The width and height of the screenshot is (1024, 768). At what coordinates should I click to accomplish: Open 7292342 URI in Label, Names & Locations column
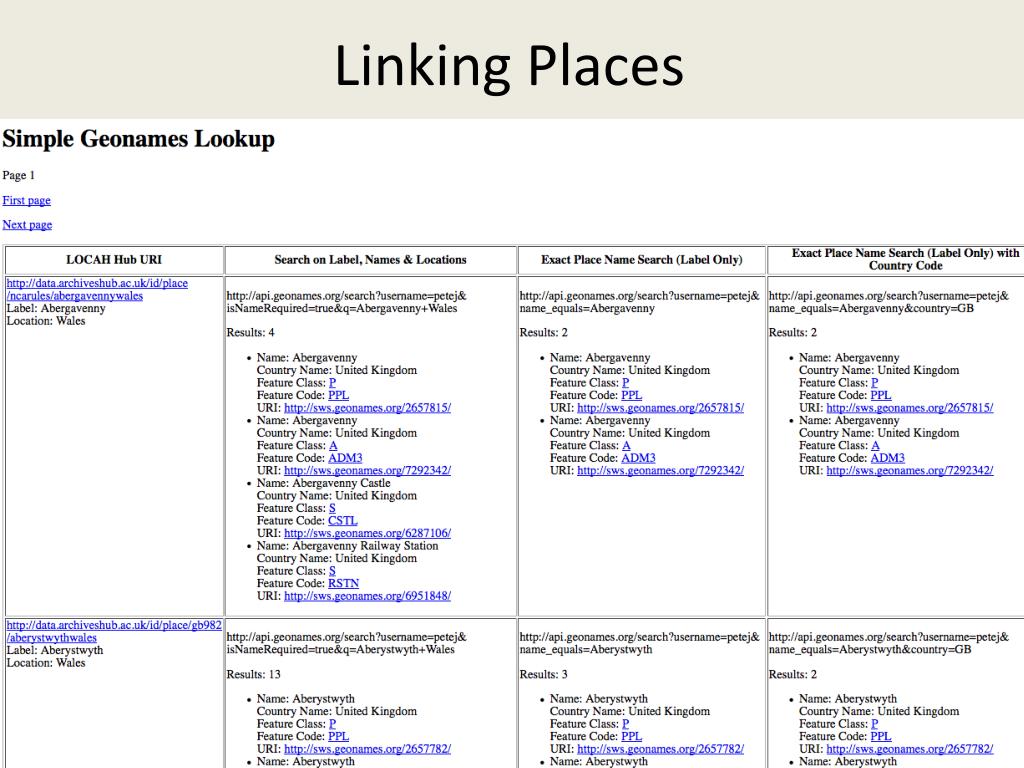(367, 470)
